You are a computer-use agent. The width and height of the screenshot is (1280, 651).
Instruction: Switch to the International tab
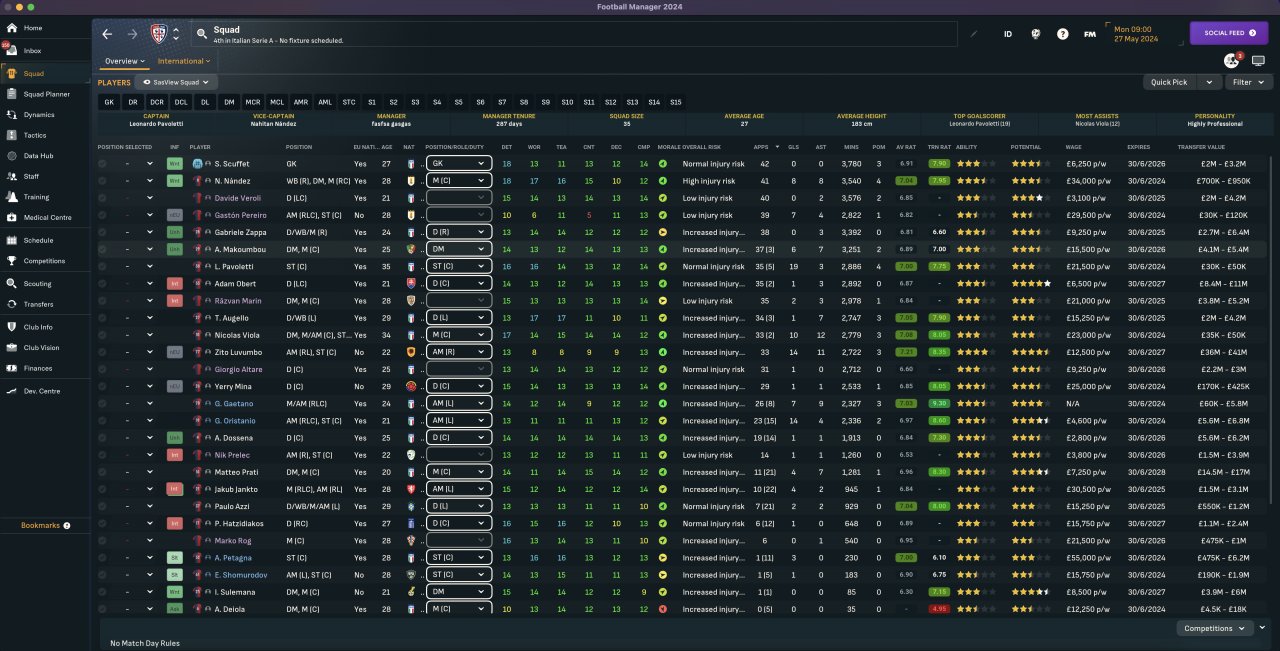[184, 61]
